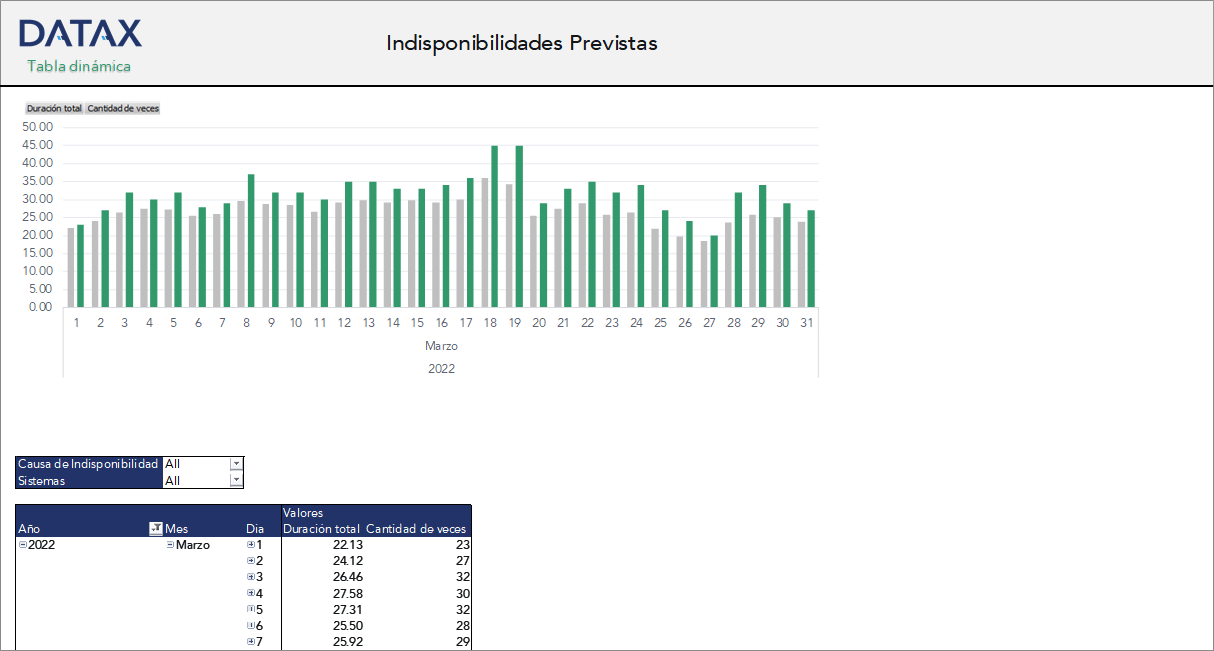The height and width of the screenshot is (651, 1214).
Task: Select the Cantidad de veces field button above the chart
Action: pos(120,107)
